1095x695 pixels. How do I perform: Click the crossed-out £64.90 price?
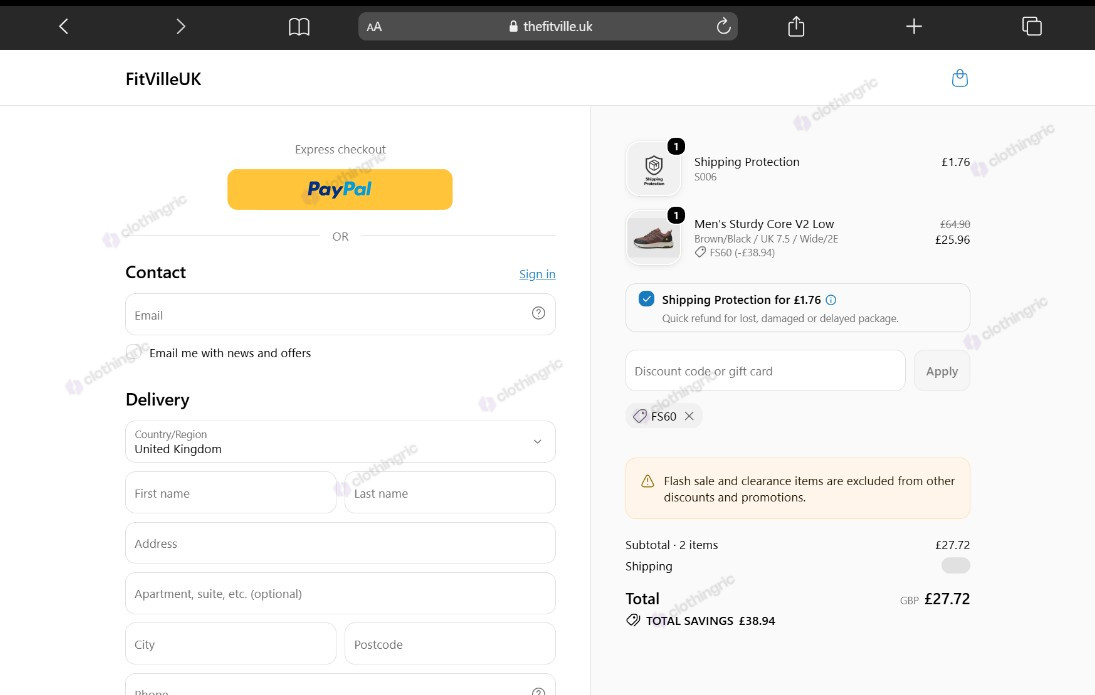point(955,224)
